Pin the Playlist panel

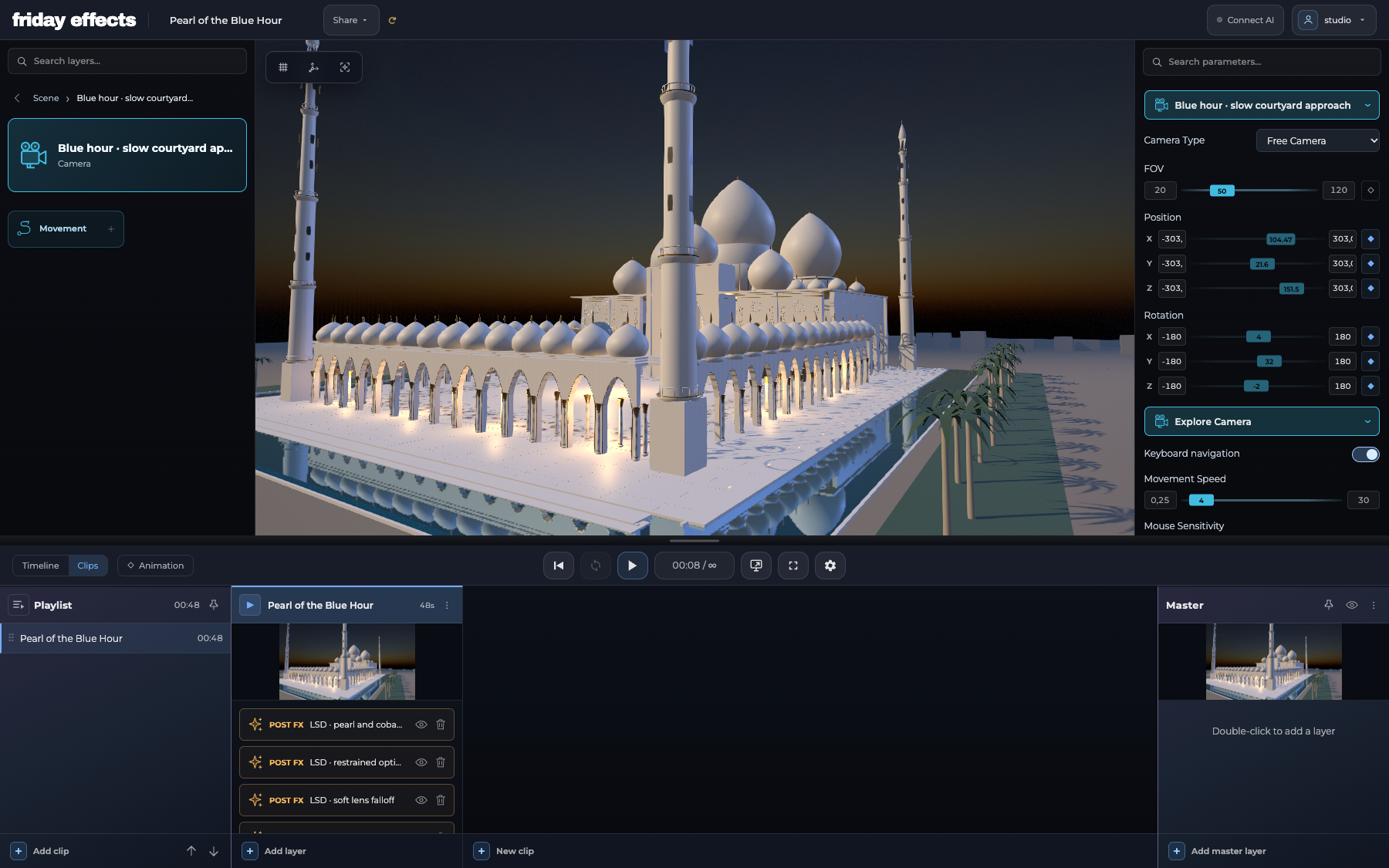coord(214,605)
